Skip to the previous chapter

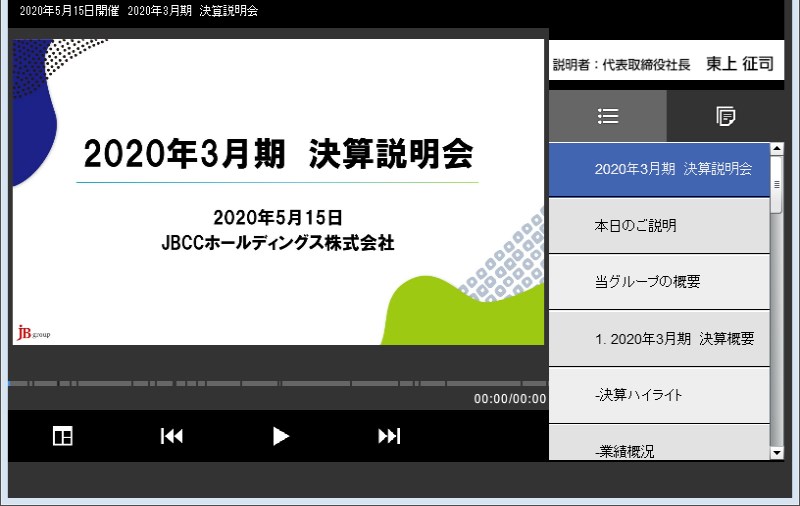click(171, 436)
